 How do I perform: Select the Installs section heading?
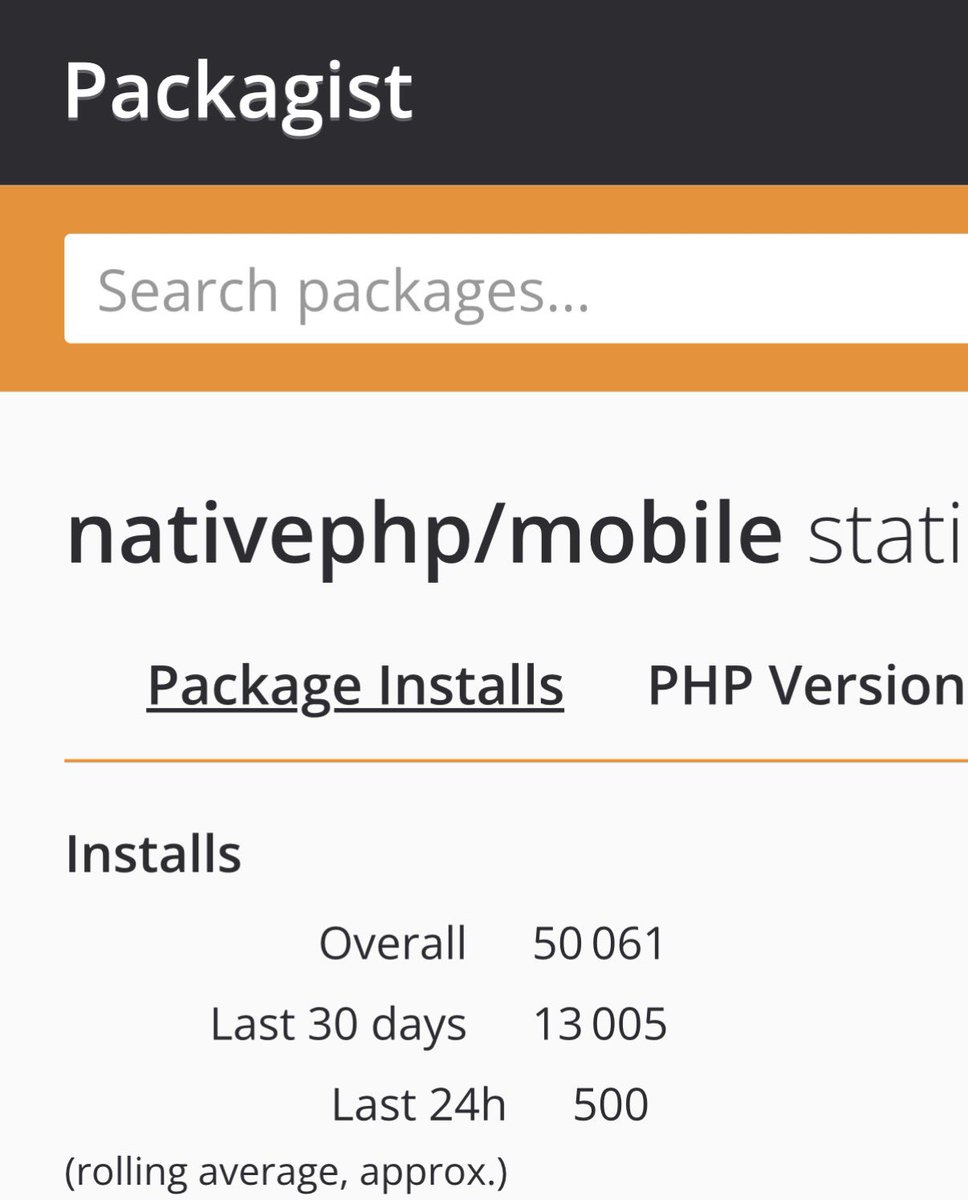pyautogui.click(x=153, y=855)
